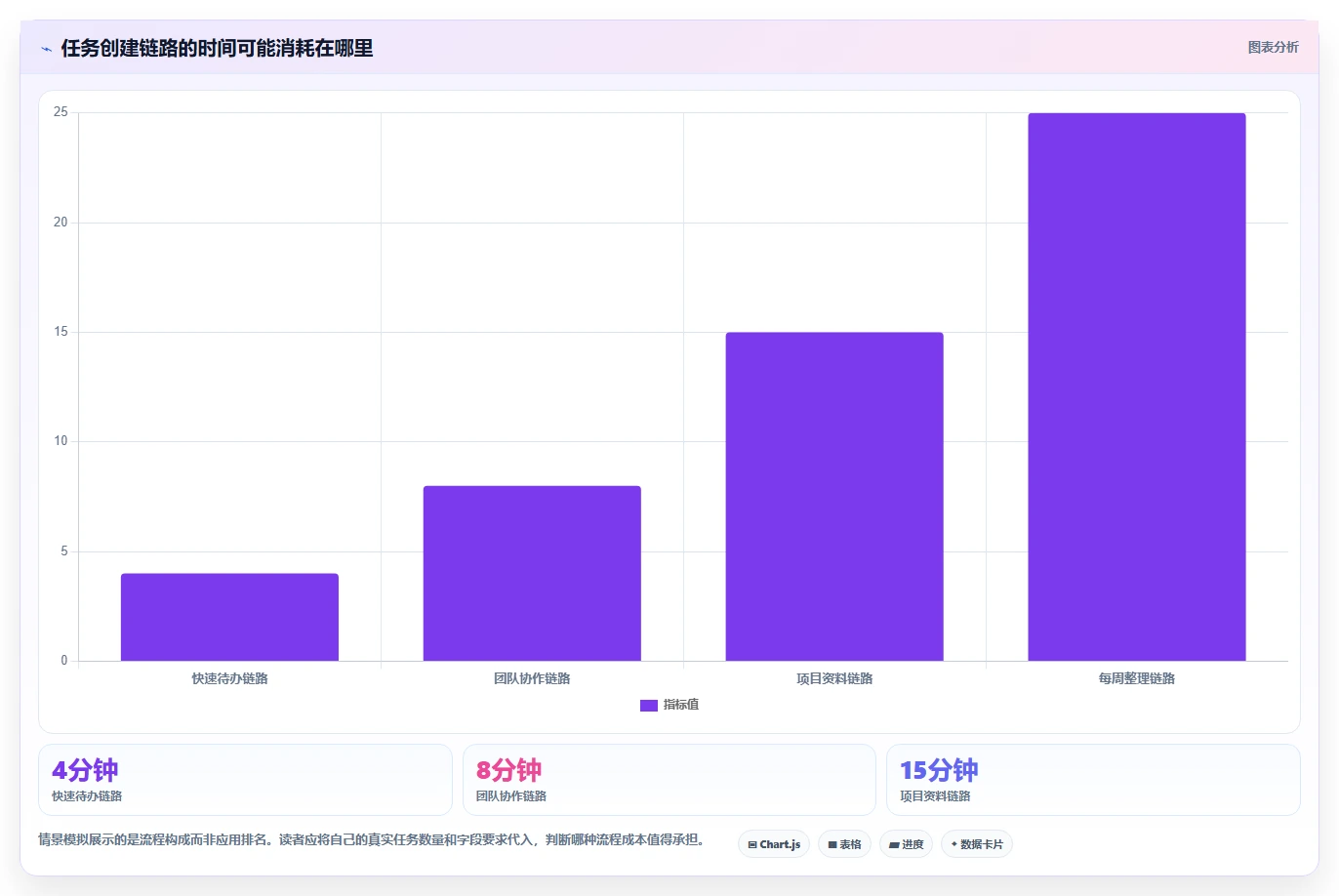The width and height of the screenshot is (1339, 896).
Task: Click the 每周整理链路 bar in the chart
Action: tap(1137, 387)
